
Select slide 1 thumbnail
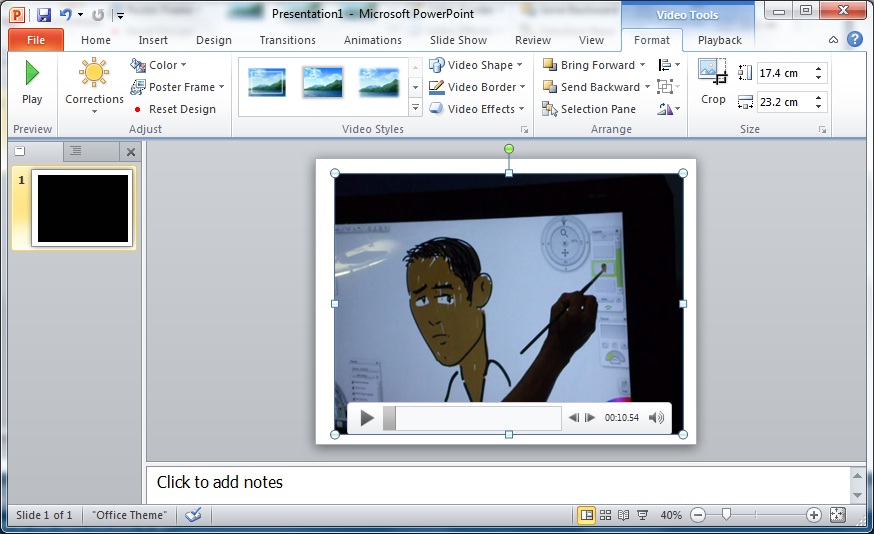point(82,208)
